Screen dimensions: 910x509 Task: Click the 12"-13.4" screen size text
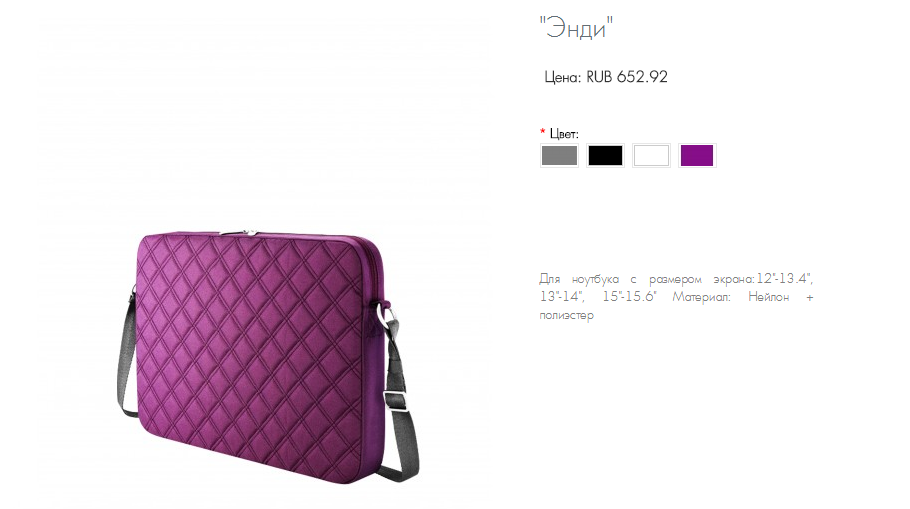coord(784,279)
